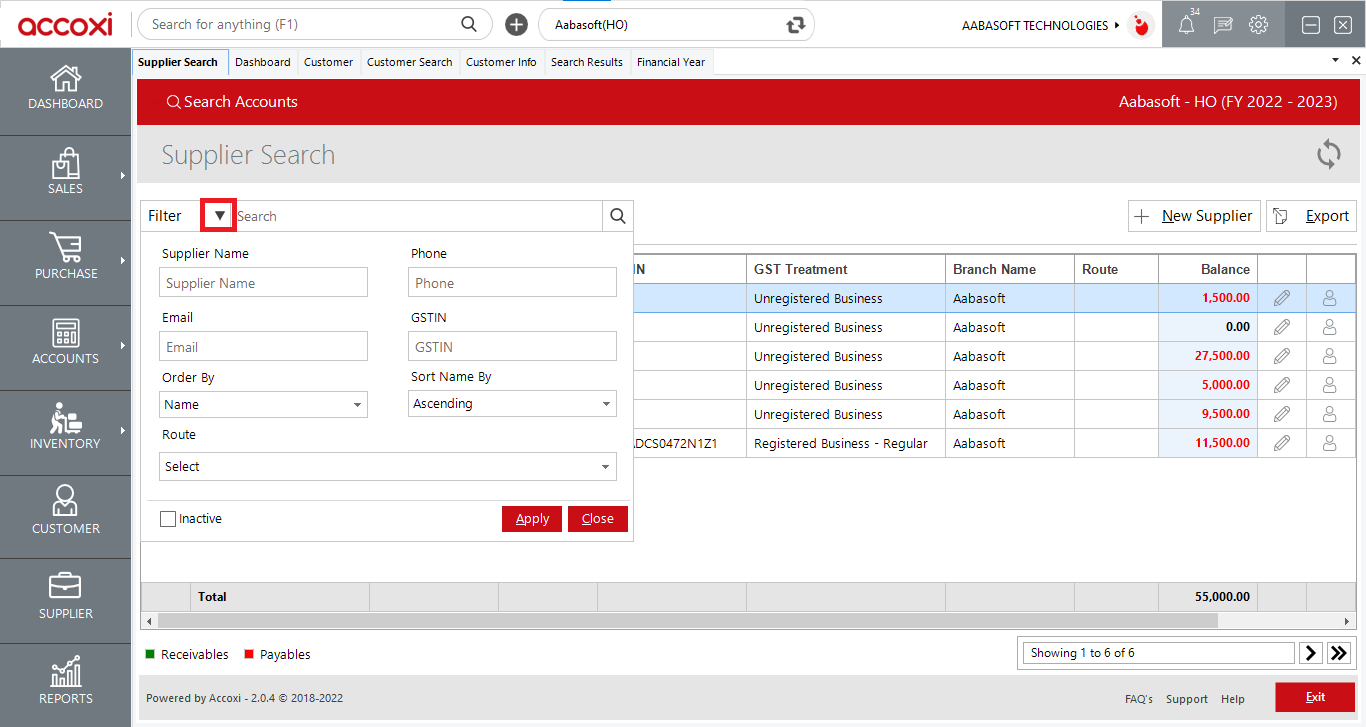Image resolution: width=1366 pixels, height=727 pixels.
Task: Open the Help link
Action: (x=1233, y=699)
